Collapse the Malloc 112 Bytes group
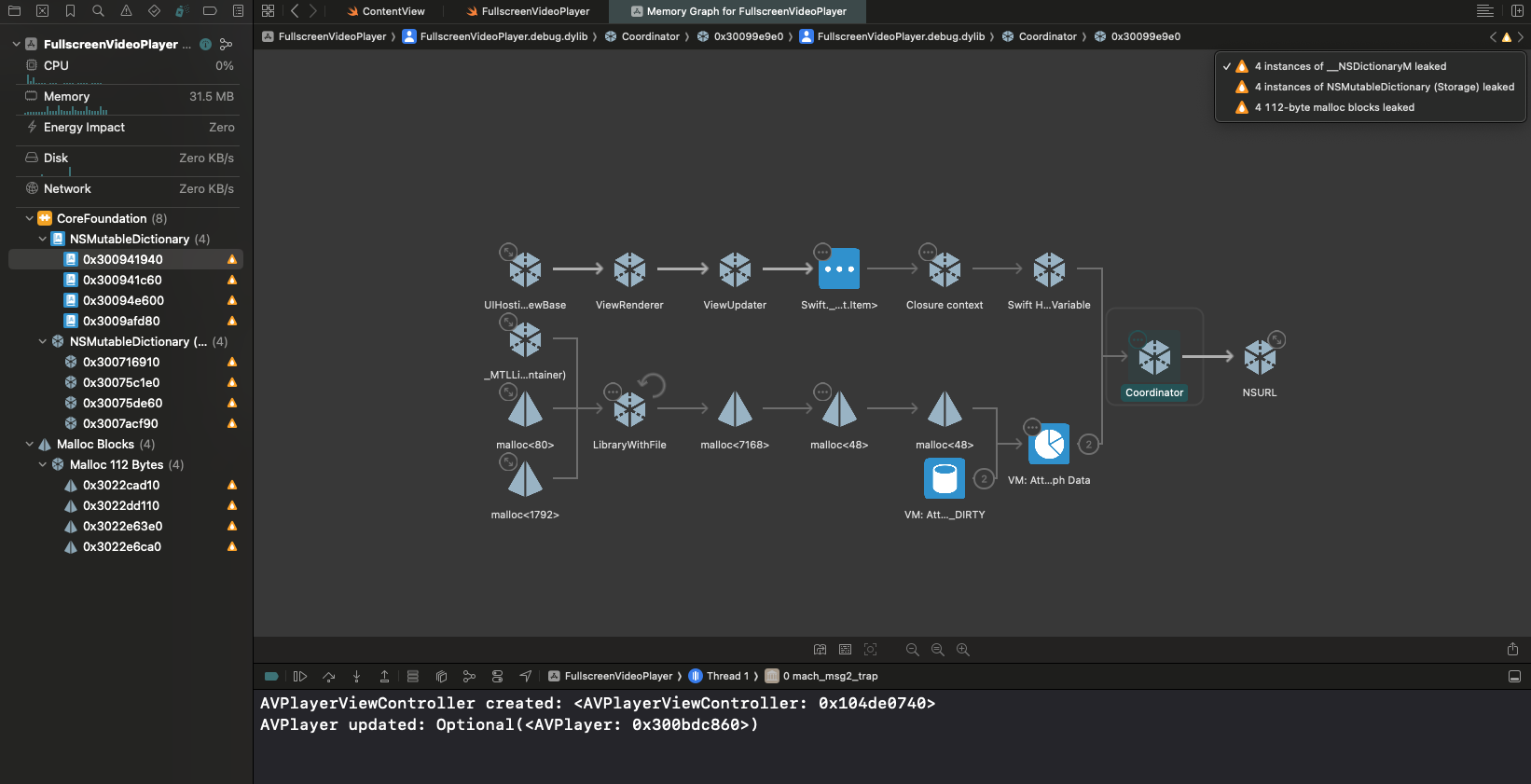The height and width of the screenshot is (784, 1531). coord(43,464)
